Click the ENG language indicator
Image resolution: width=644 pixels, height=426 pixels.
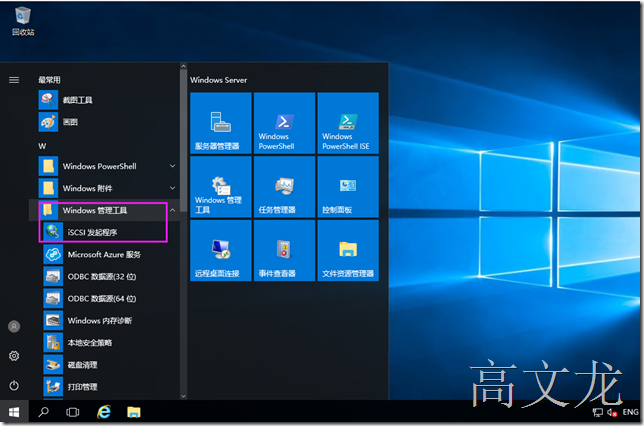pos(630,412)
